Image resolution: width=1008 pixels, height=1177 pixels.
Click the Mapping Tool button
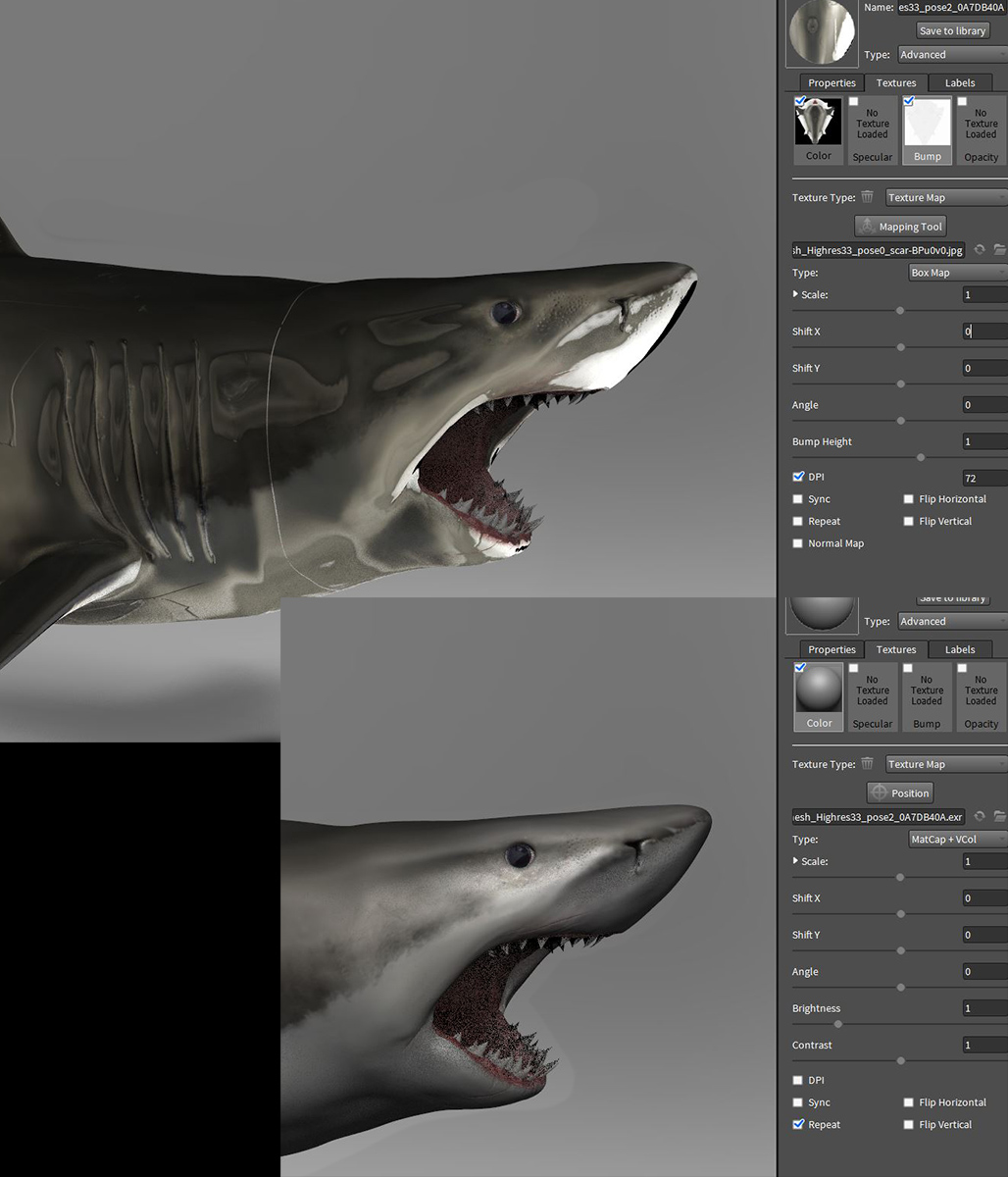[x=900, y=227]
